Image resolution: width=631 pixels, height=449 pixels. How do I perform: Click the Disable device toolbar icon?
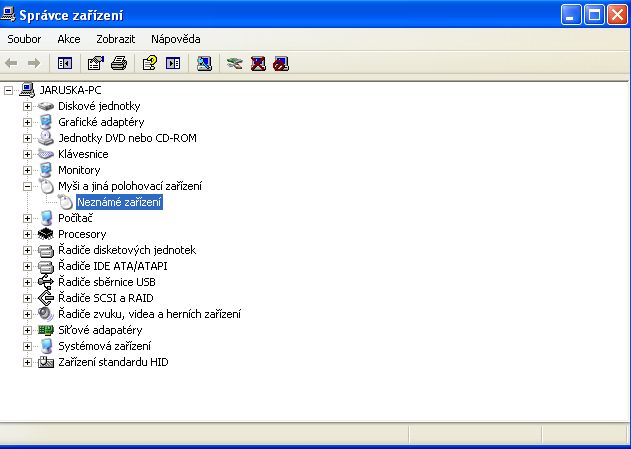coord(281,64)
